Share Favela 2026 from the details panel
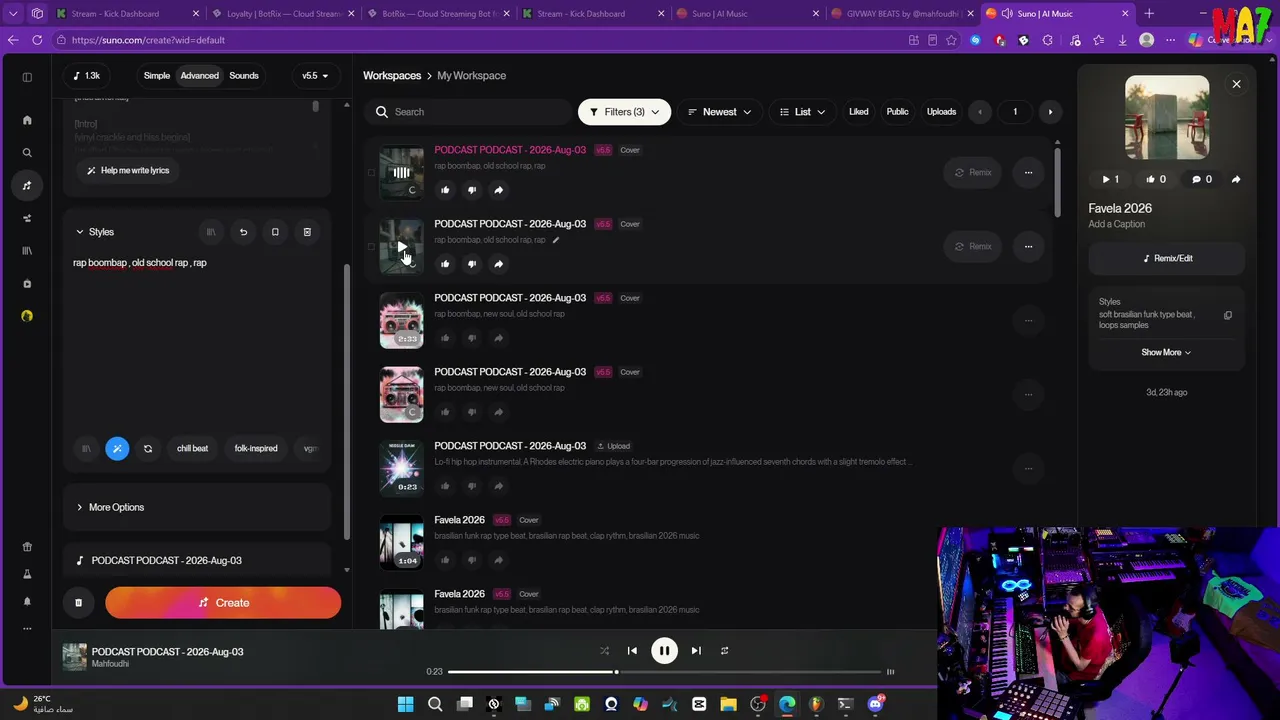The width and height of the screenshot is (1280, 720). pyautogui.click(x=1236, y=180)
